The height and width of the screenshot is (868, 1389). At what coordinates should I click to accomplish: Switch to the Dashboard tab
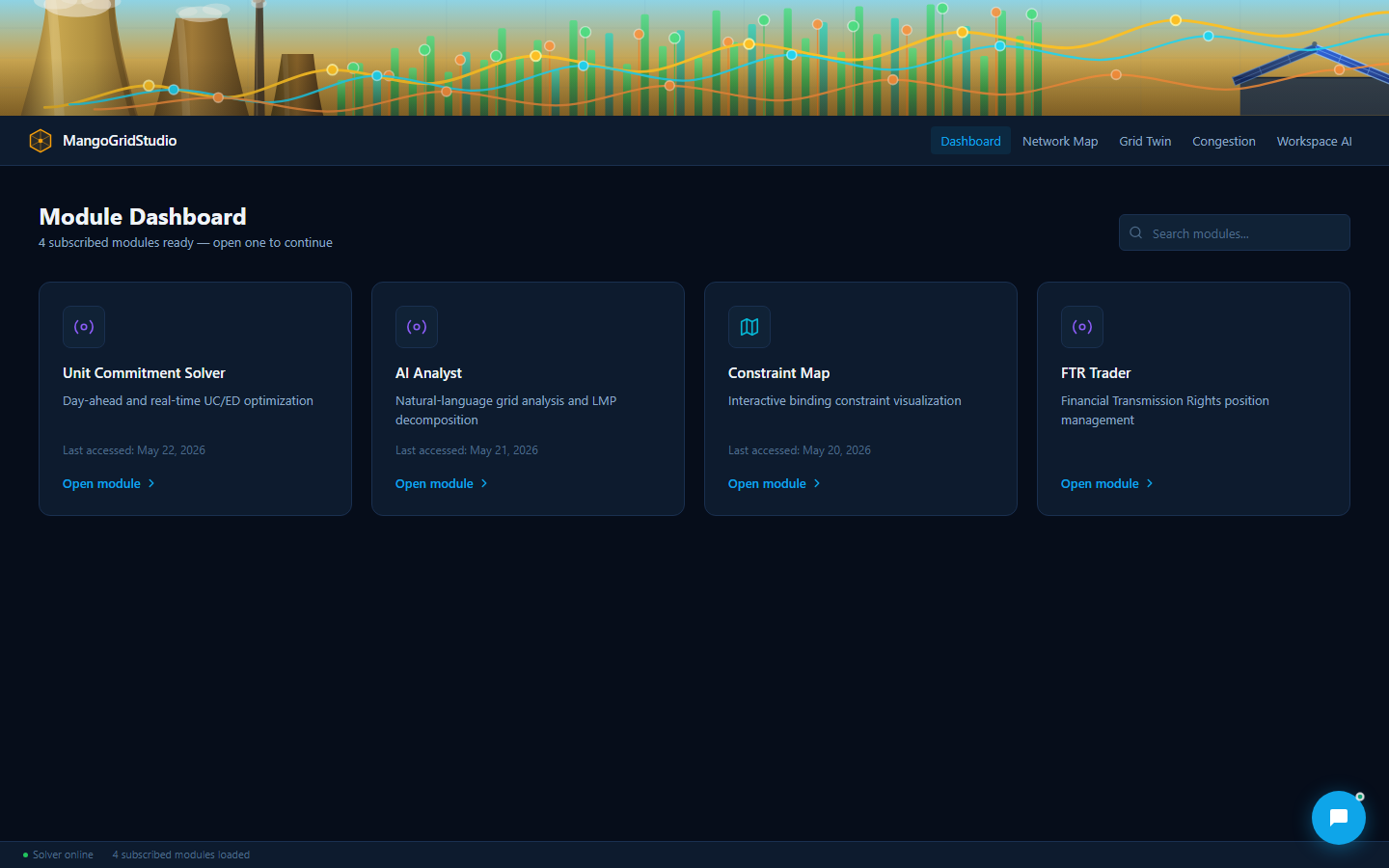970,141
